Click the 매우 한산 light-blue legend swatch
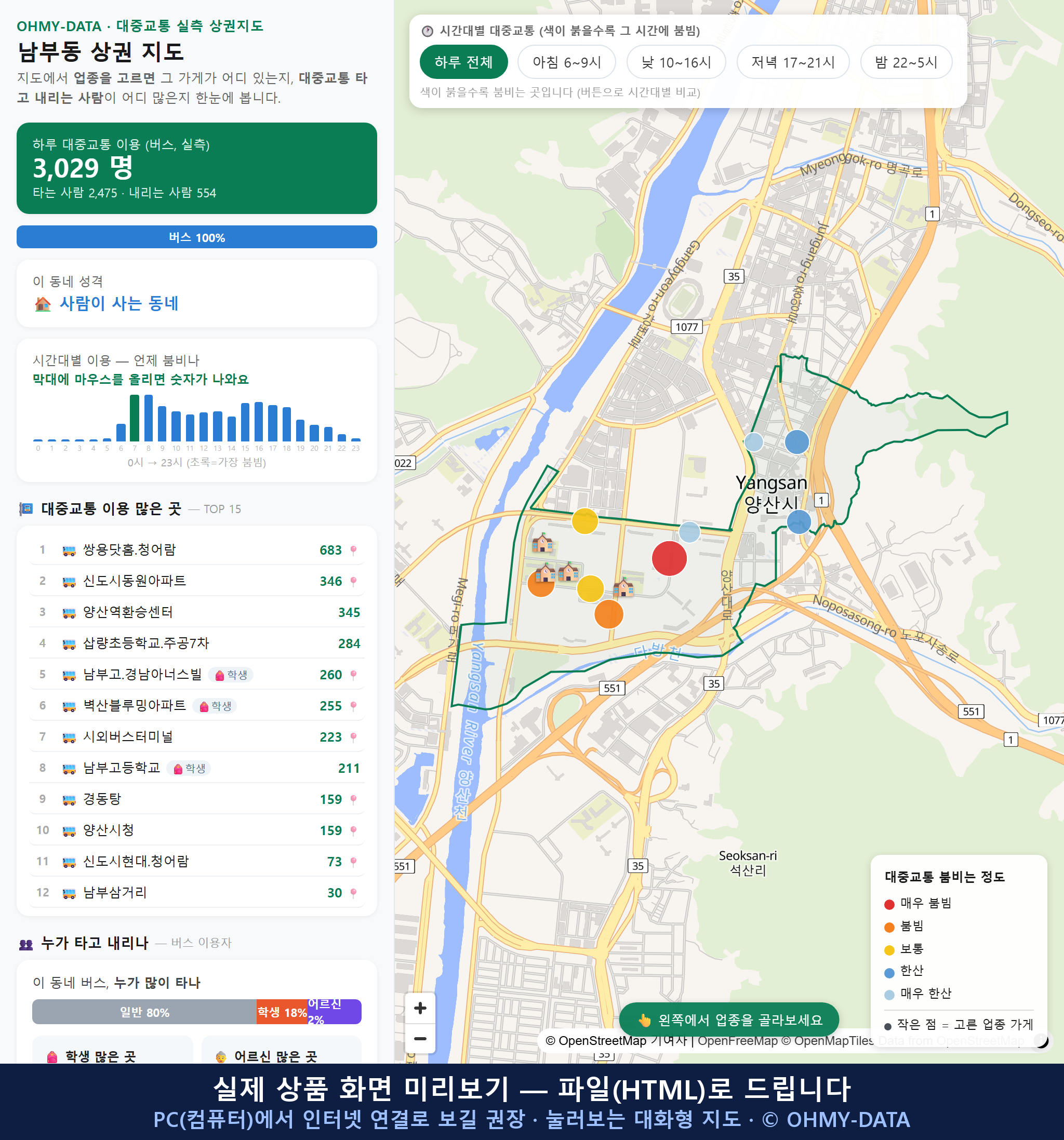The image size is (1064, 1140). (889, 995)
